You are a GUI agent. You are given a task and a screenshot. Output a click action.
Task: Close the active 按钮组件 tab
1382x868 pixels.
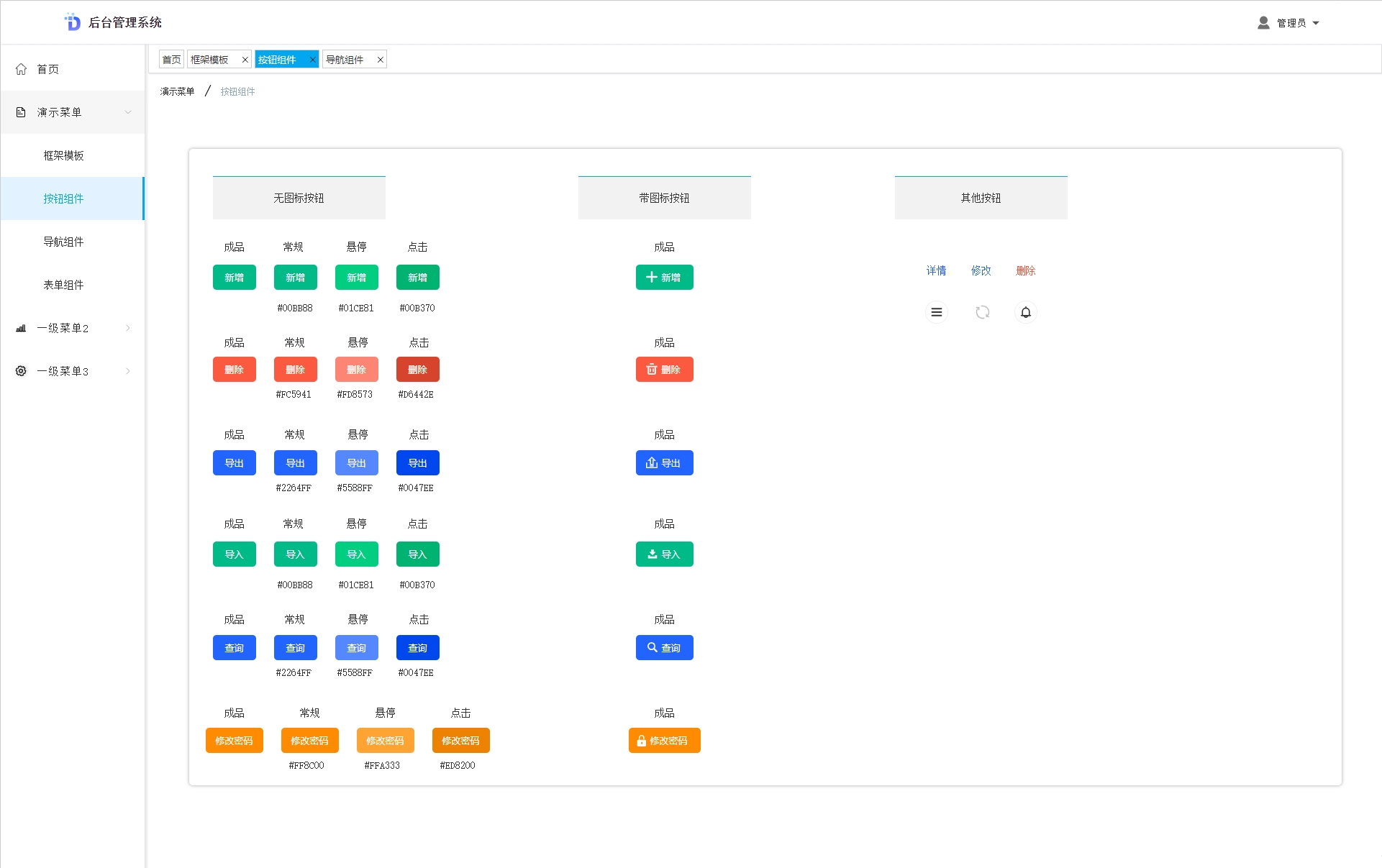click(312, 60)
